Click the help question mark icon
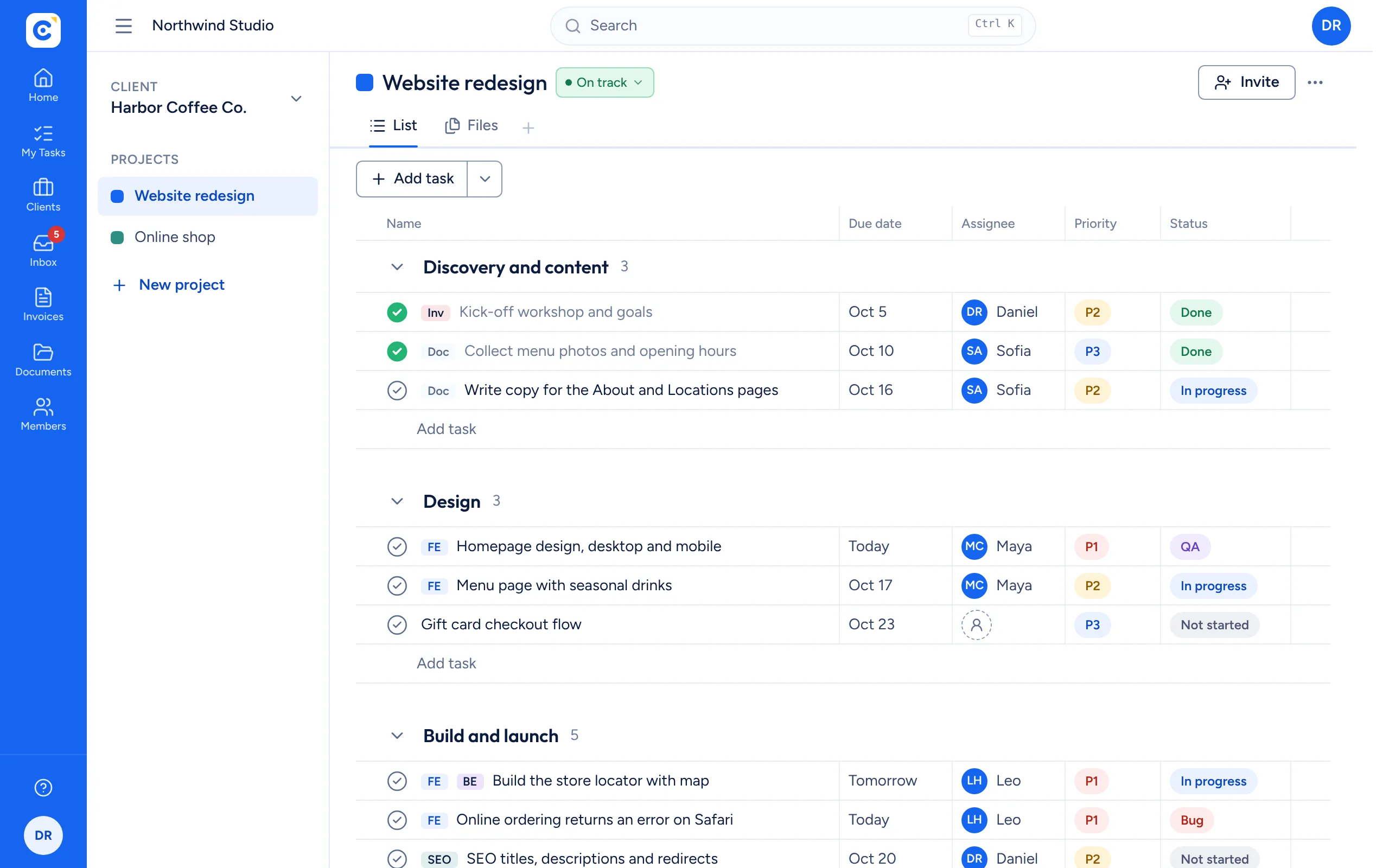The image size is (1389, 868). pyautogui.click(x=43, y=788)
